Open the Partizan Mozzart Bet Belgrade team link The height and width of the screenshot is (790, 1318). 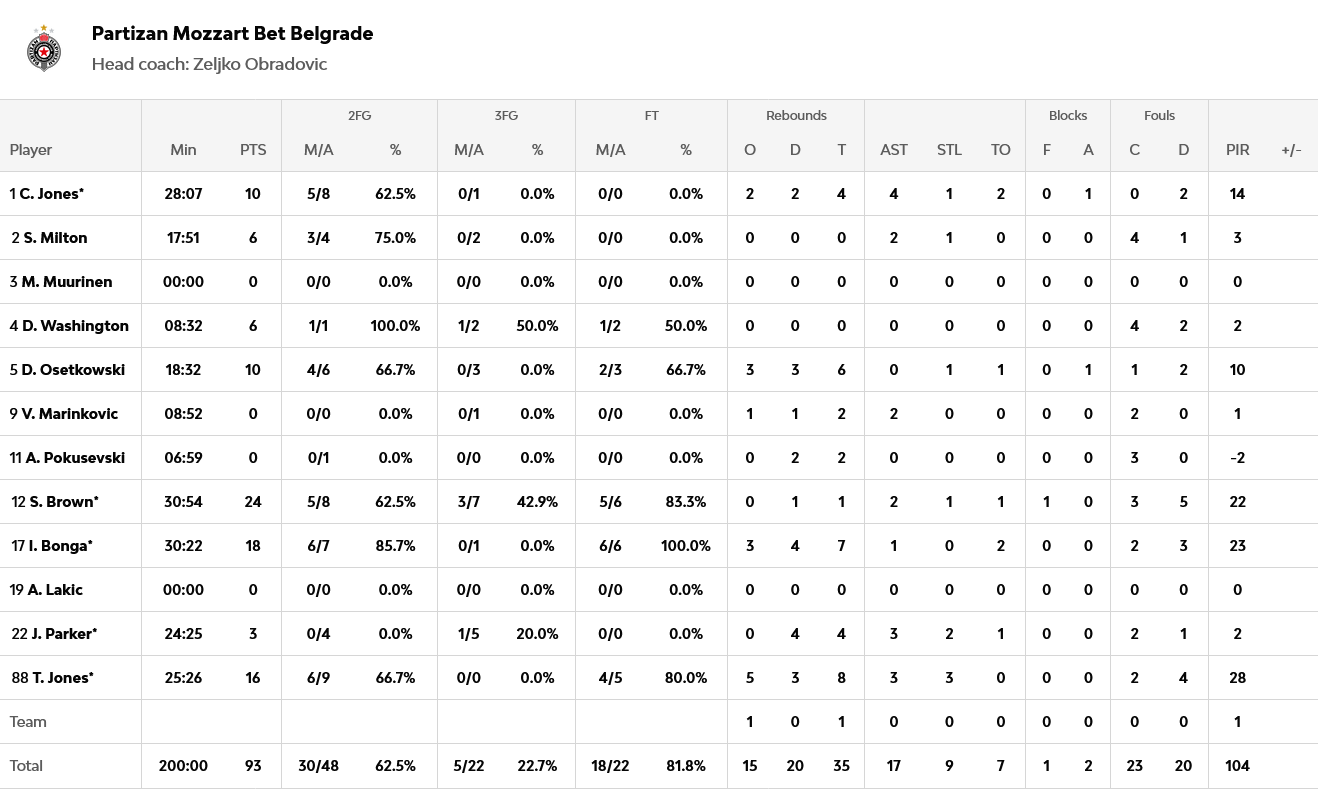click(232, 33)
